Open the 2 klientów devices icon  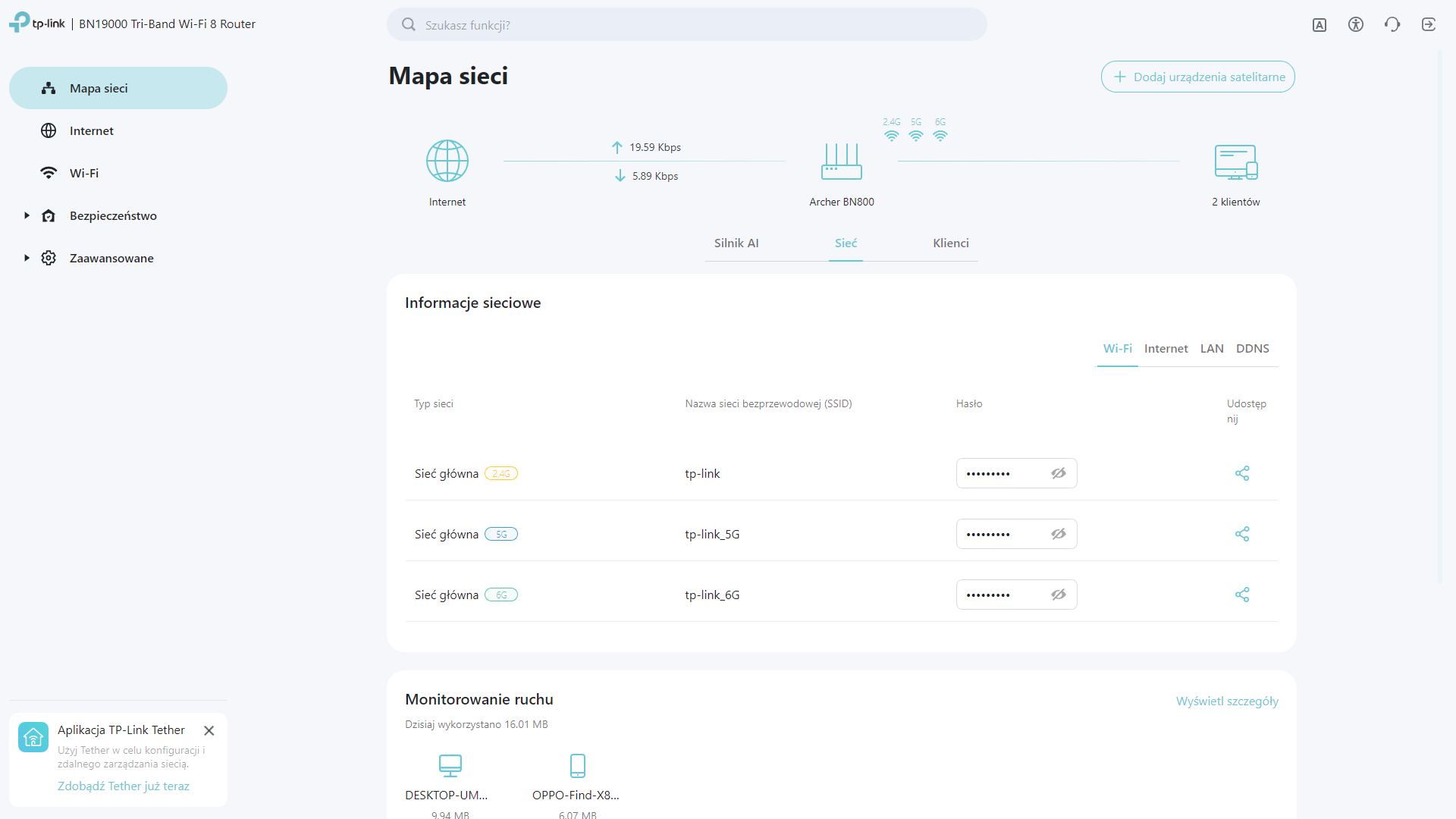[1236, 162]
